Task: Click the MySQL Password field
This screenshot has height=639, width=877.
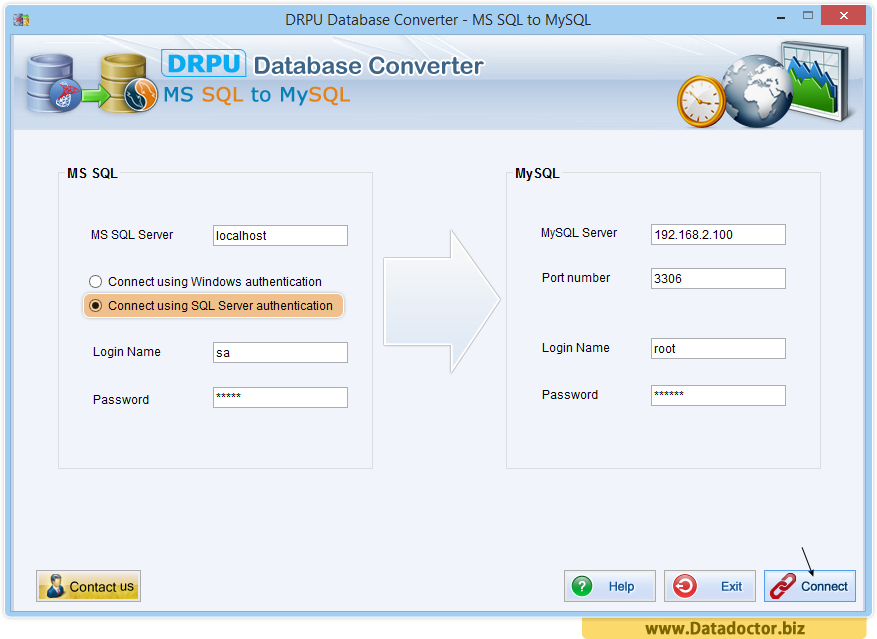Action: [718, 396]
